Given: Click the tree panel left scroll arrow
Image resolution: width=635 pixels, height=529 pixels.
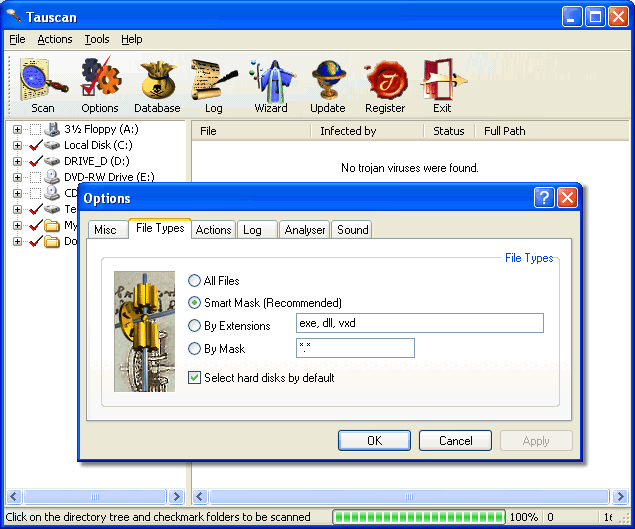Looking at the screenshot, I should tap(14, 496).
